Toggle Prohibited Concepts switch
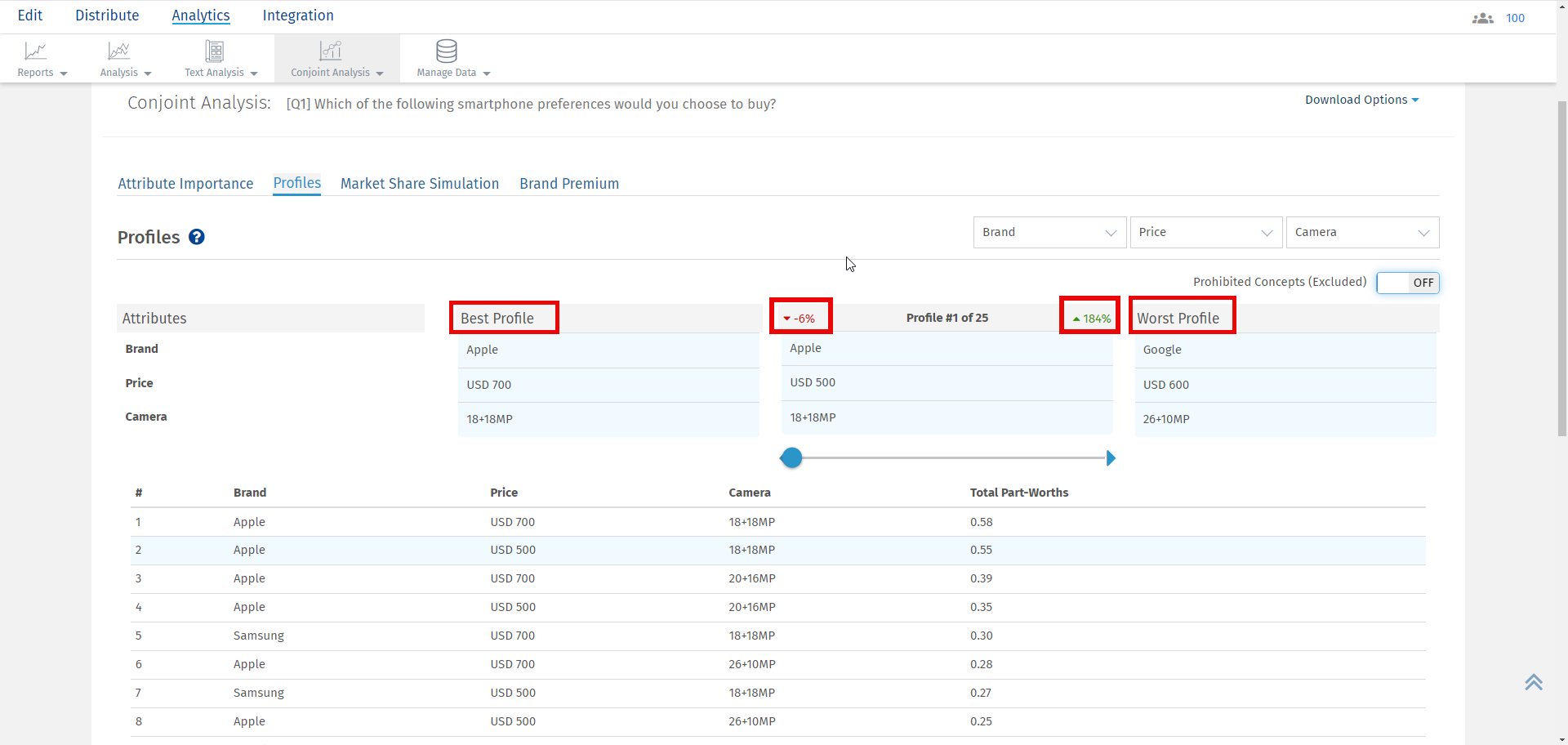1568x745 pixels. (x=1407, y=283)
